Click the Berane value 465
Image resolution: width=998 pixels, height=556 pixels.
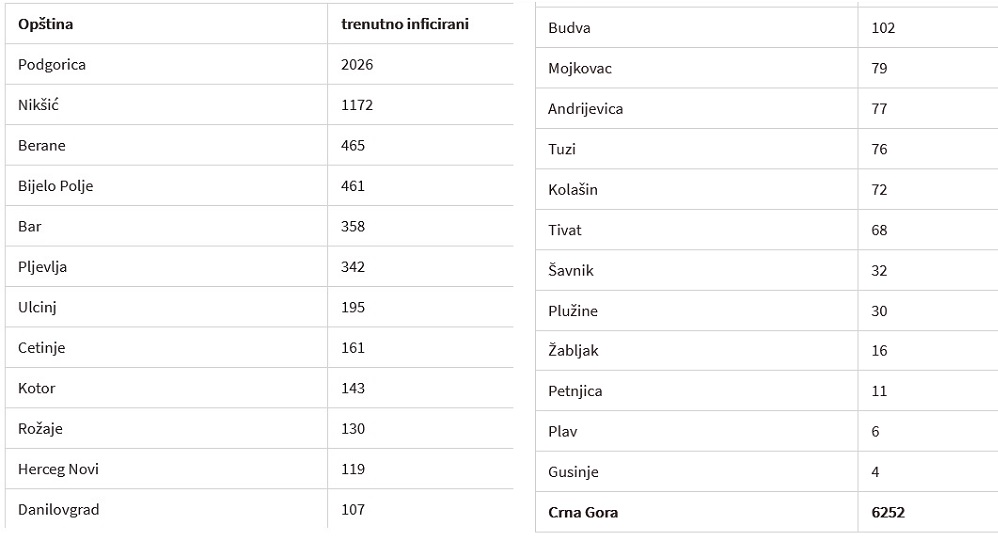coord(353,146)
